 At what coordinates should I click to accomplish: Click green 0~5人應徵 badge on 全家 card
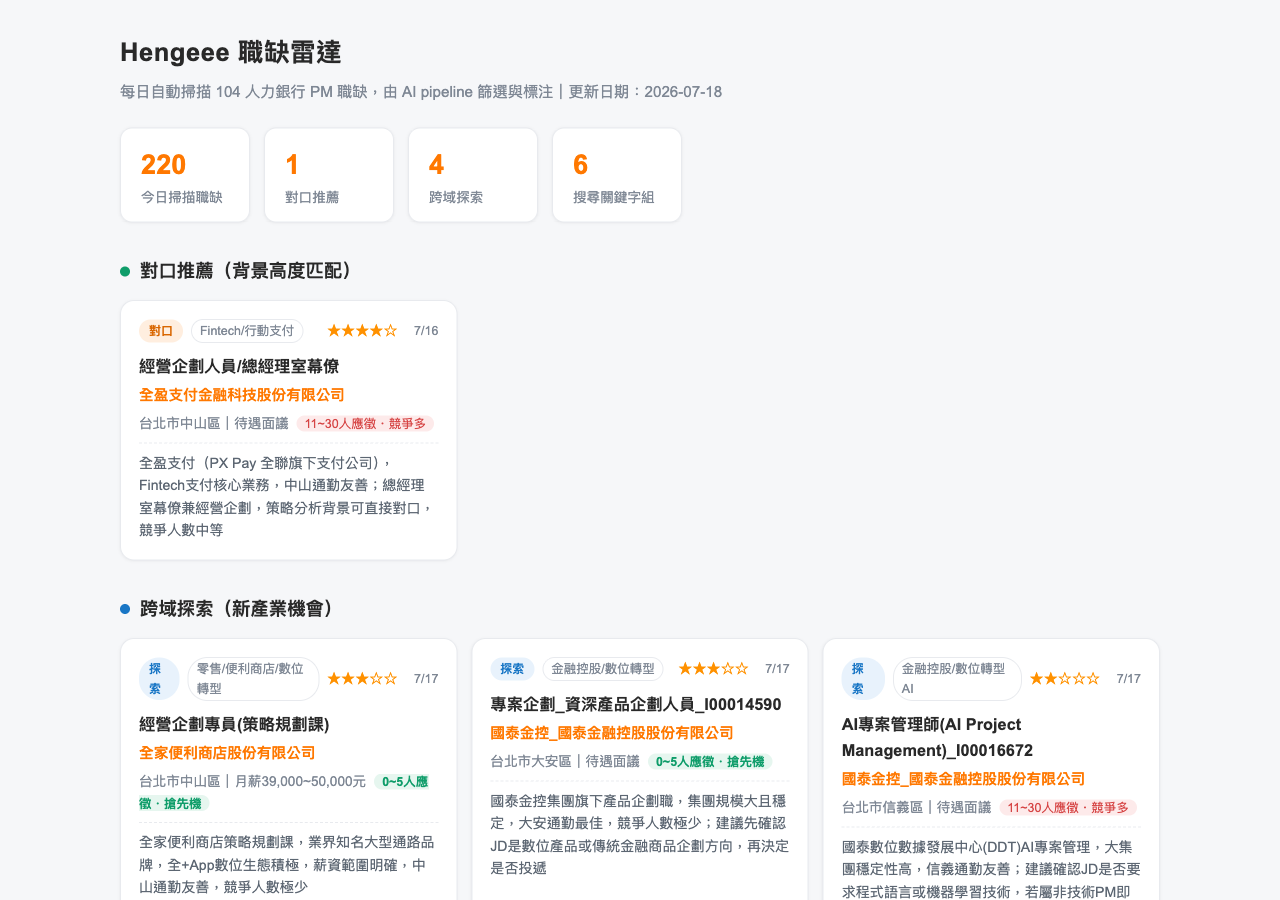pyautogui.click(x=284, y=792)
